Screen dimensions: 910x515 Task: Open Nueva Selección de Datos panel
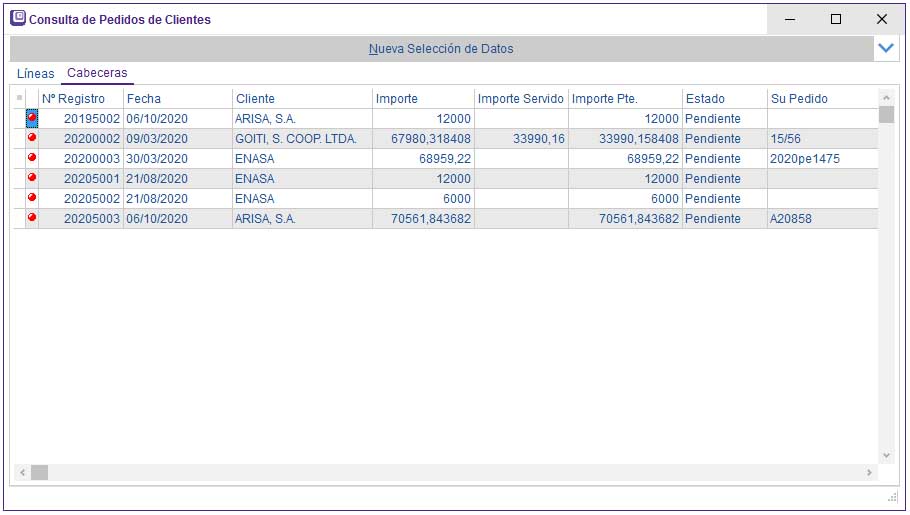click(x=441, y=48)
